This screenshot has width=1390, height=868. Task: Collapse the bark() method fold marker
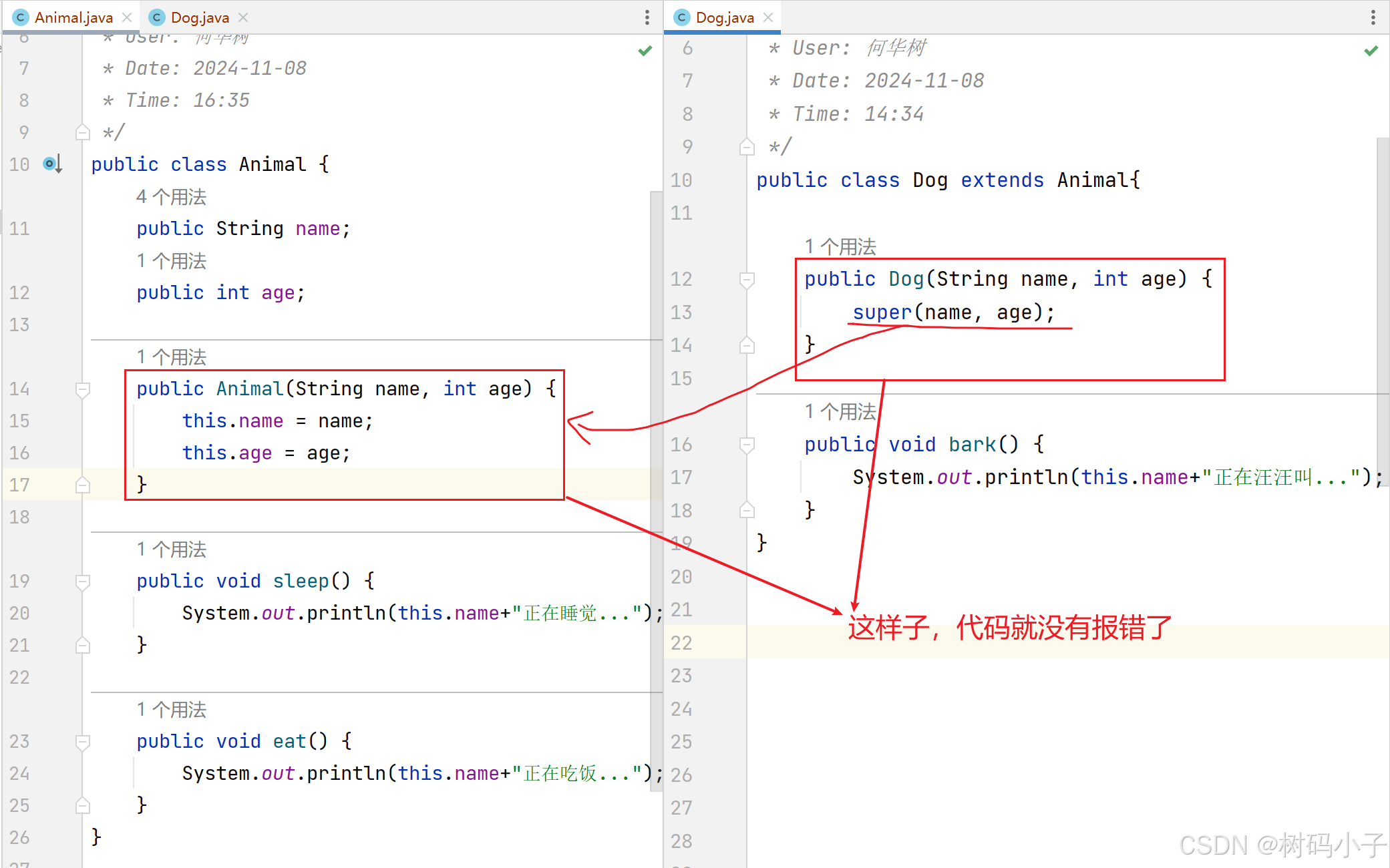coord(747,444)
